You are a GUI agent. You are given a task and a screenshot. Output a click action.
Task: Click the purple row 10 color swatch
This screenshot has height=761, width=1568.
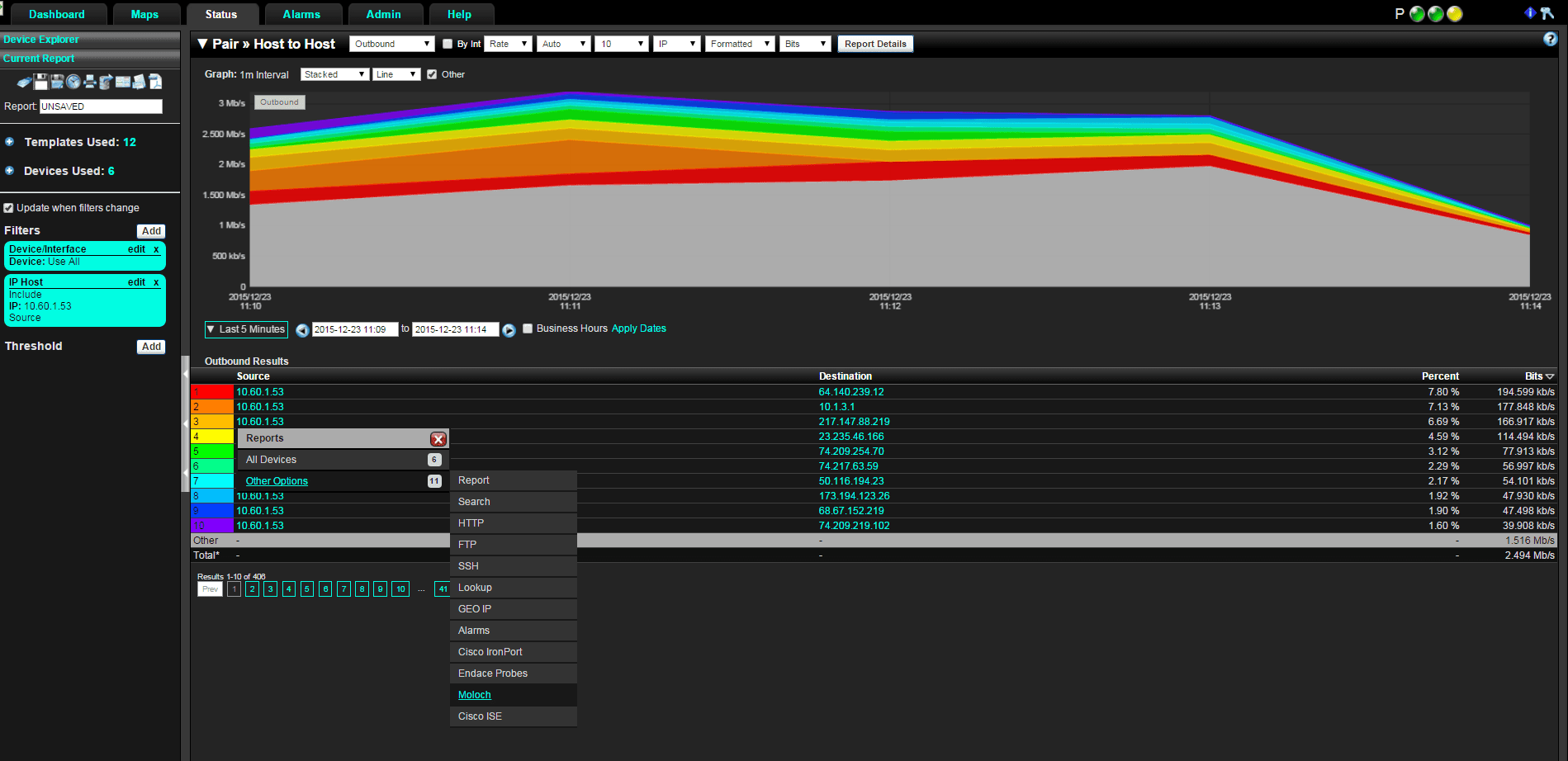[212, 526]
